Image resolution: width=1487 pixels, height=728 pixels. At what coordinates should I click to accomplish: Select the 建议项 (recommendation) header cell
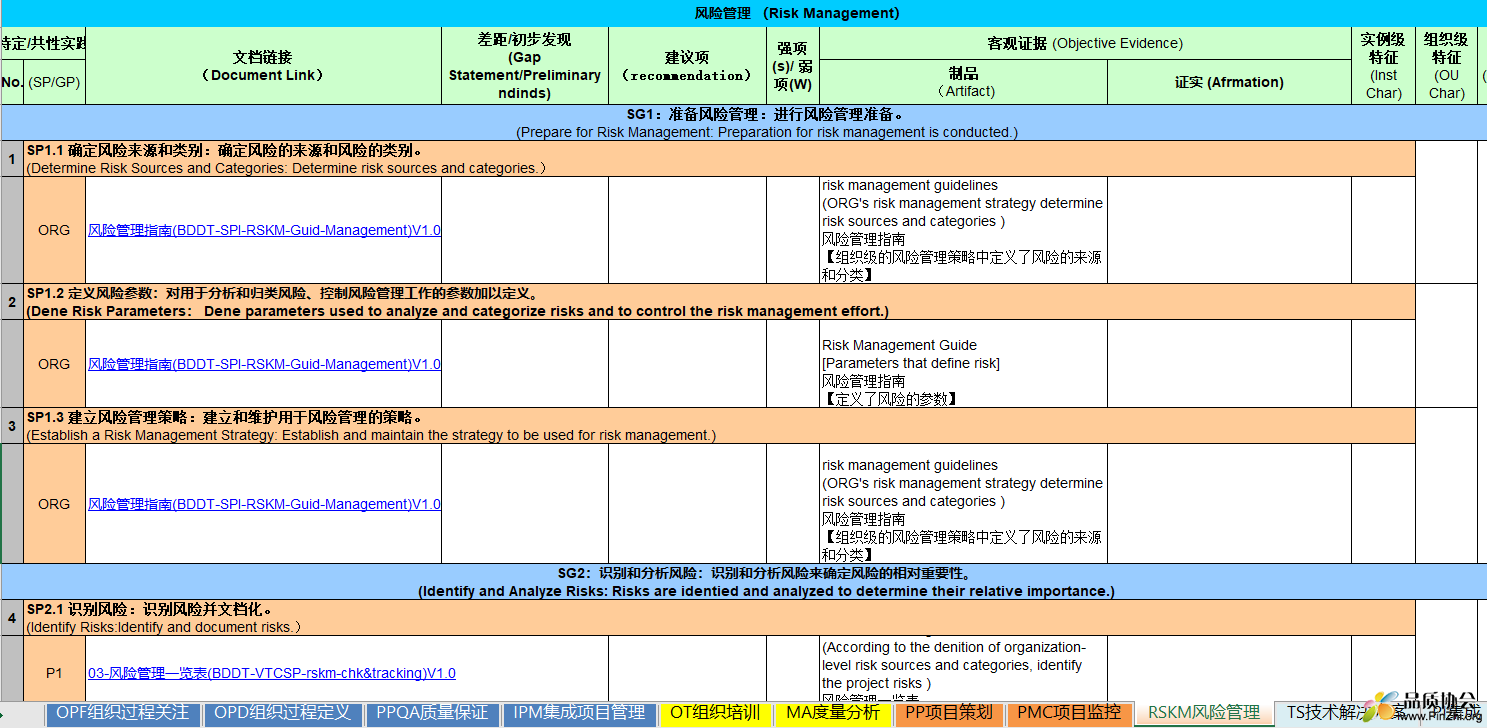point(687,66)
